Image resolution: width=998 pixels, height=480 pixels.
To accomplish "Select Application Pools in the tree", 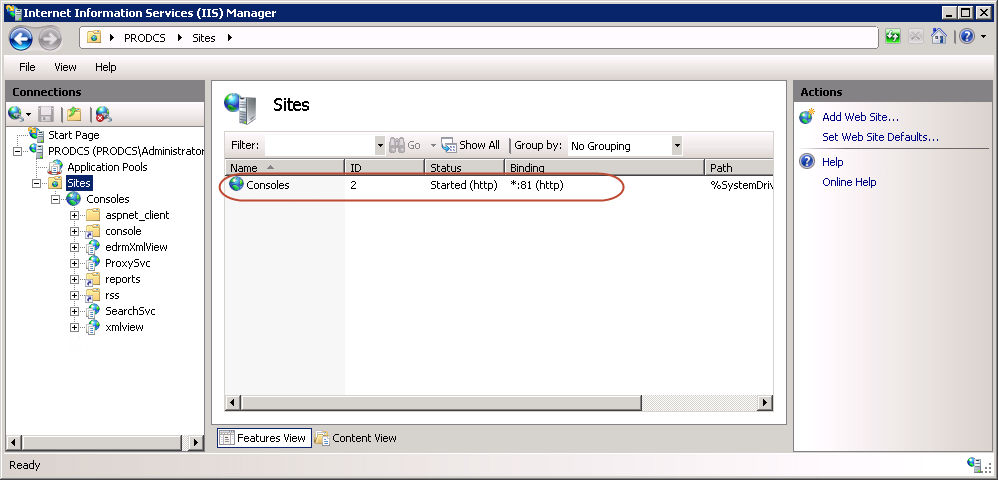I will 106,167.
